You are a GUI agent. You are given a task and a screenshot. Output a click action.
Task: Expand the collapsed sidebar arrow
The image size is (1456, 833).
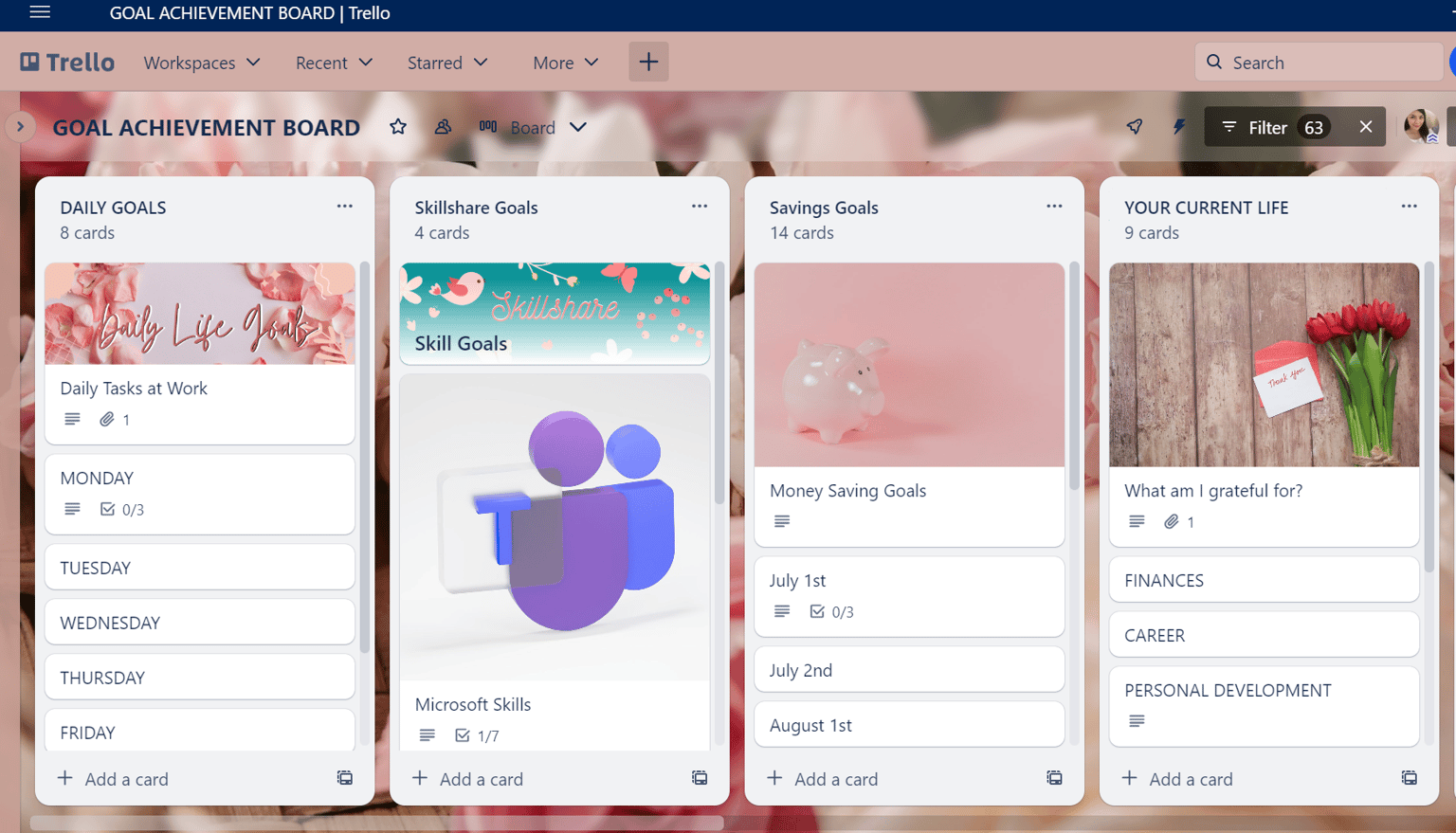tap(20, 127)
